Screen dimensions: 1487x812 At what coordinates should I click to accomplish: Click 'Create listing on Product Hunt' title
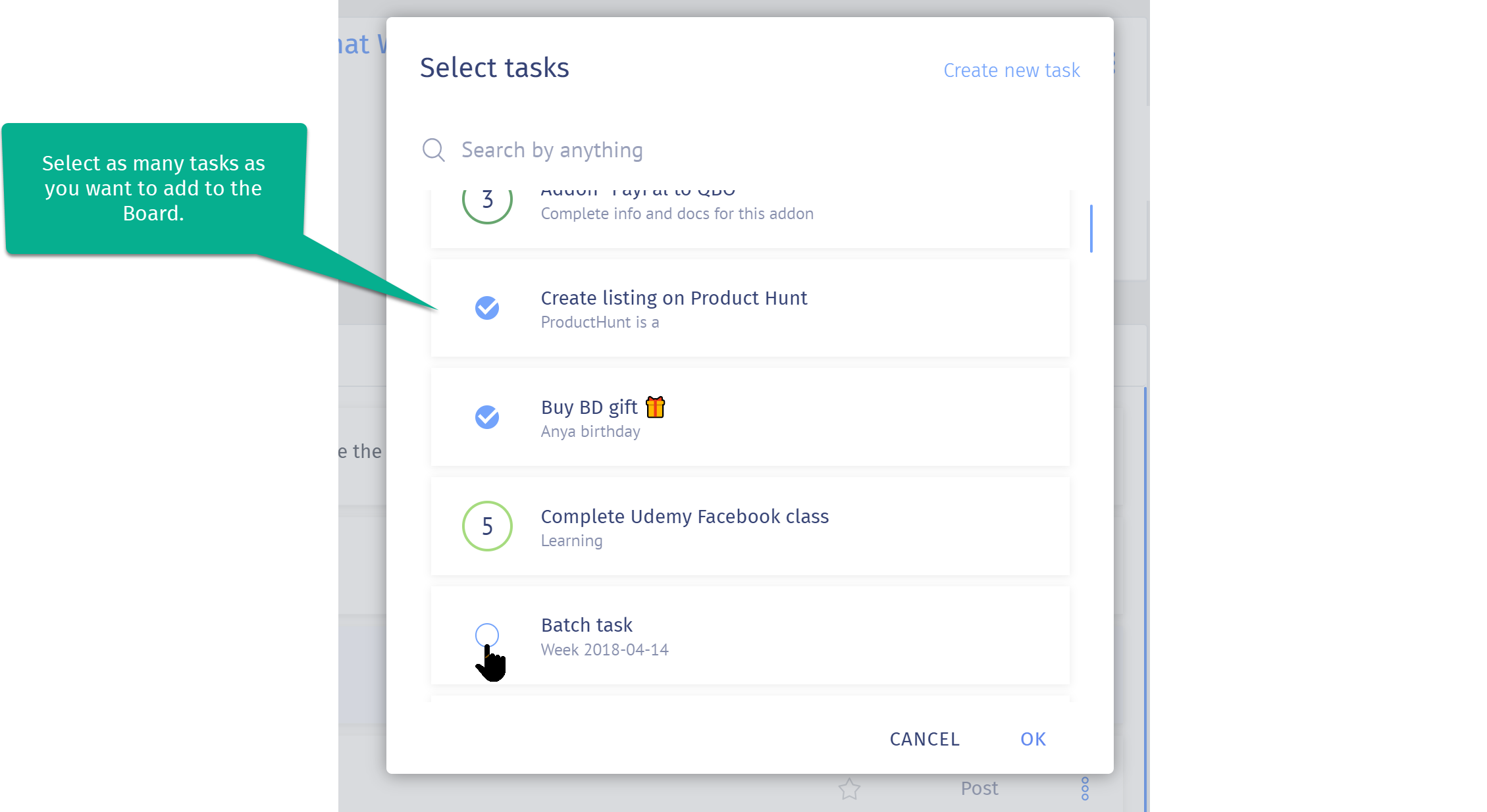[674, 298]
